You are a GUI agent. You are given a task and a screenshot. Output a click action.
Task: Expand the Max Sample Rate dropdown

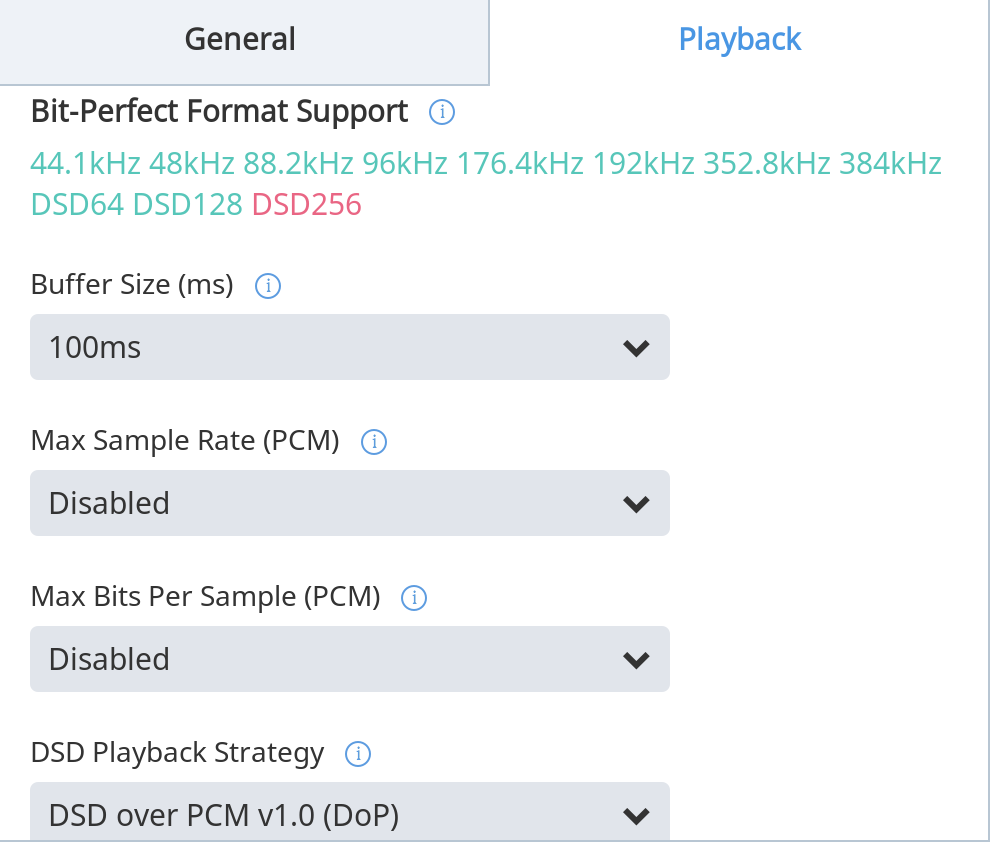349,503
